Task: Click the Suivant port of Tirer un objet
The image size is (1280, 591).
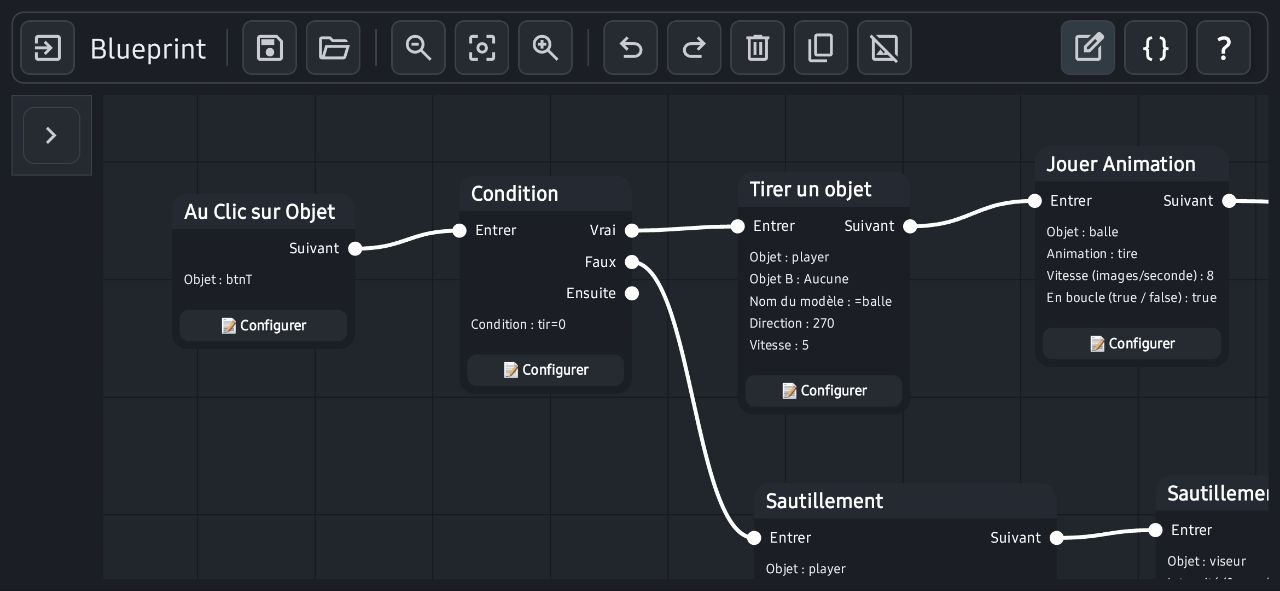Action: click(910, 226)
